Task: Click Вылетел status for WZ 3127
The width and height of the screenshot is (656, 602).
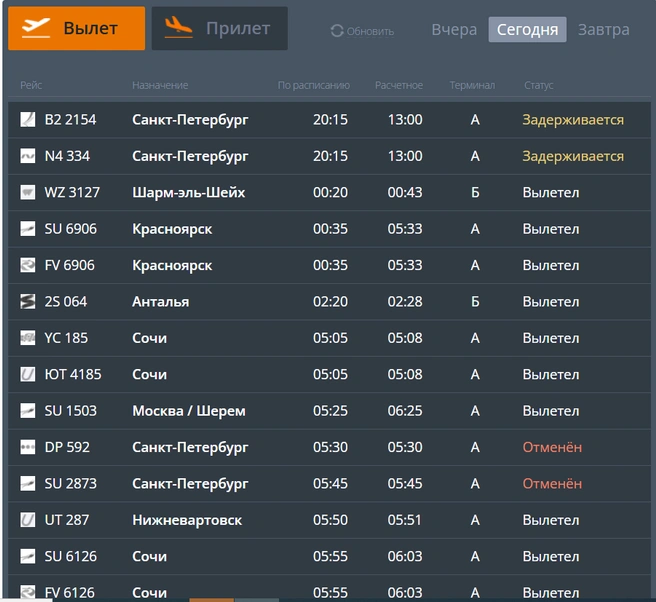Action: click(551, 192)
